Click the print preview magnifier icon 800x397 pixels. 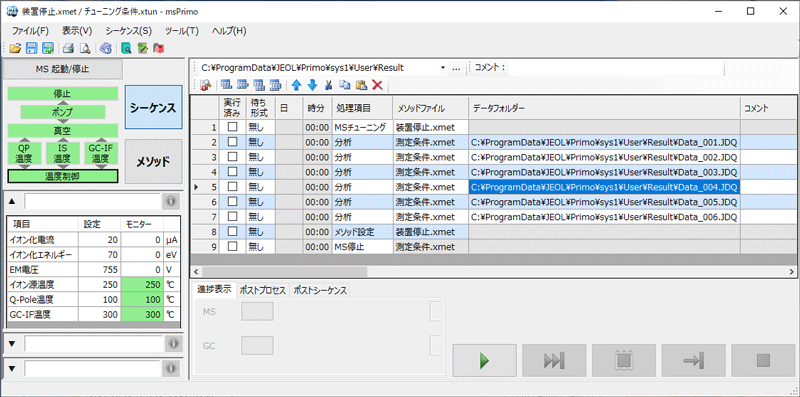(x=85, y=48)
